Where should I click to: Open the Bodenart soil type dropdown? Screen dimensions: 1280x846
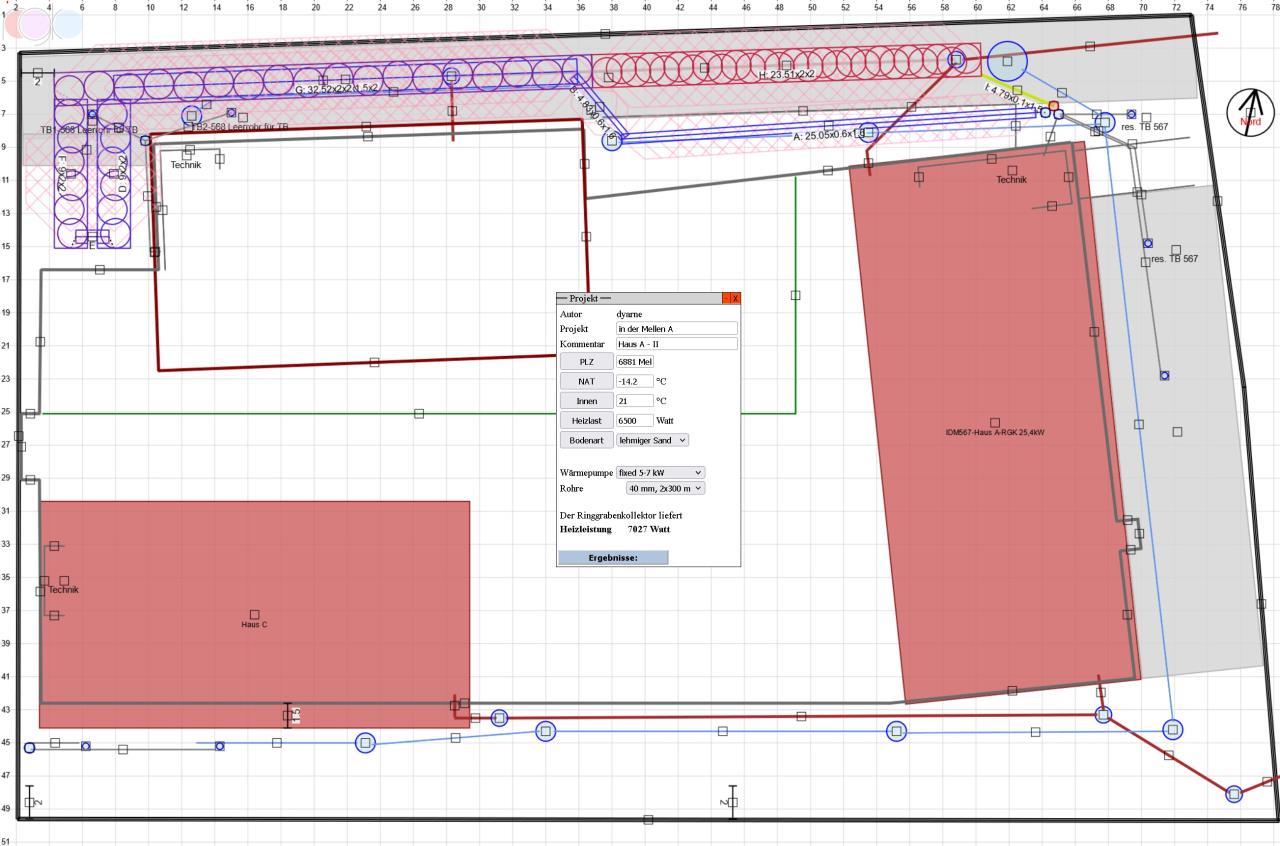click(x=652, y=440)
